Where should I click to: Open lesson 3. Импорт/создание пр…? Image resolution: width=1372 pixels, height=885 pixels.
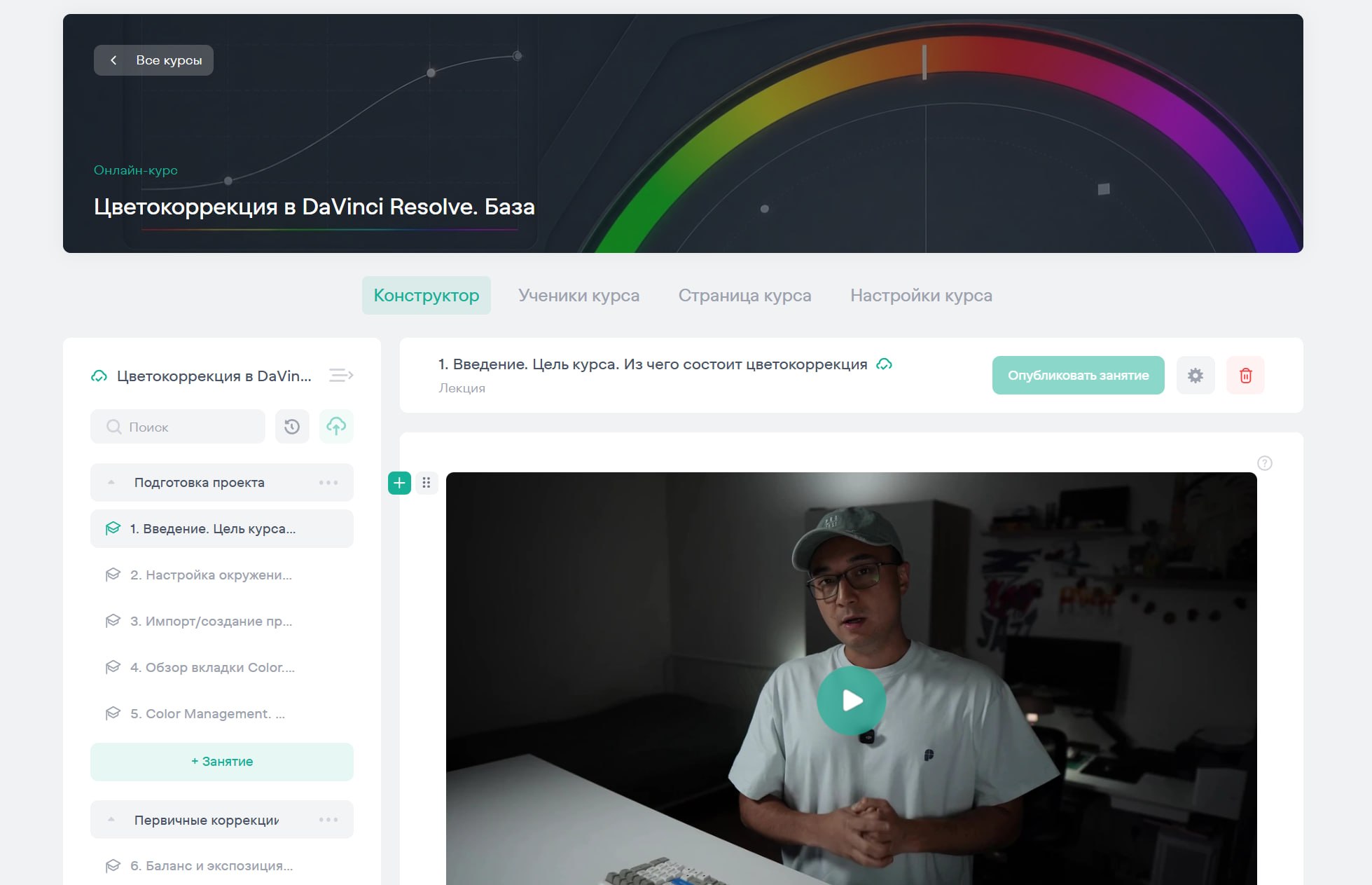pos(222,621)
